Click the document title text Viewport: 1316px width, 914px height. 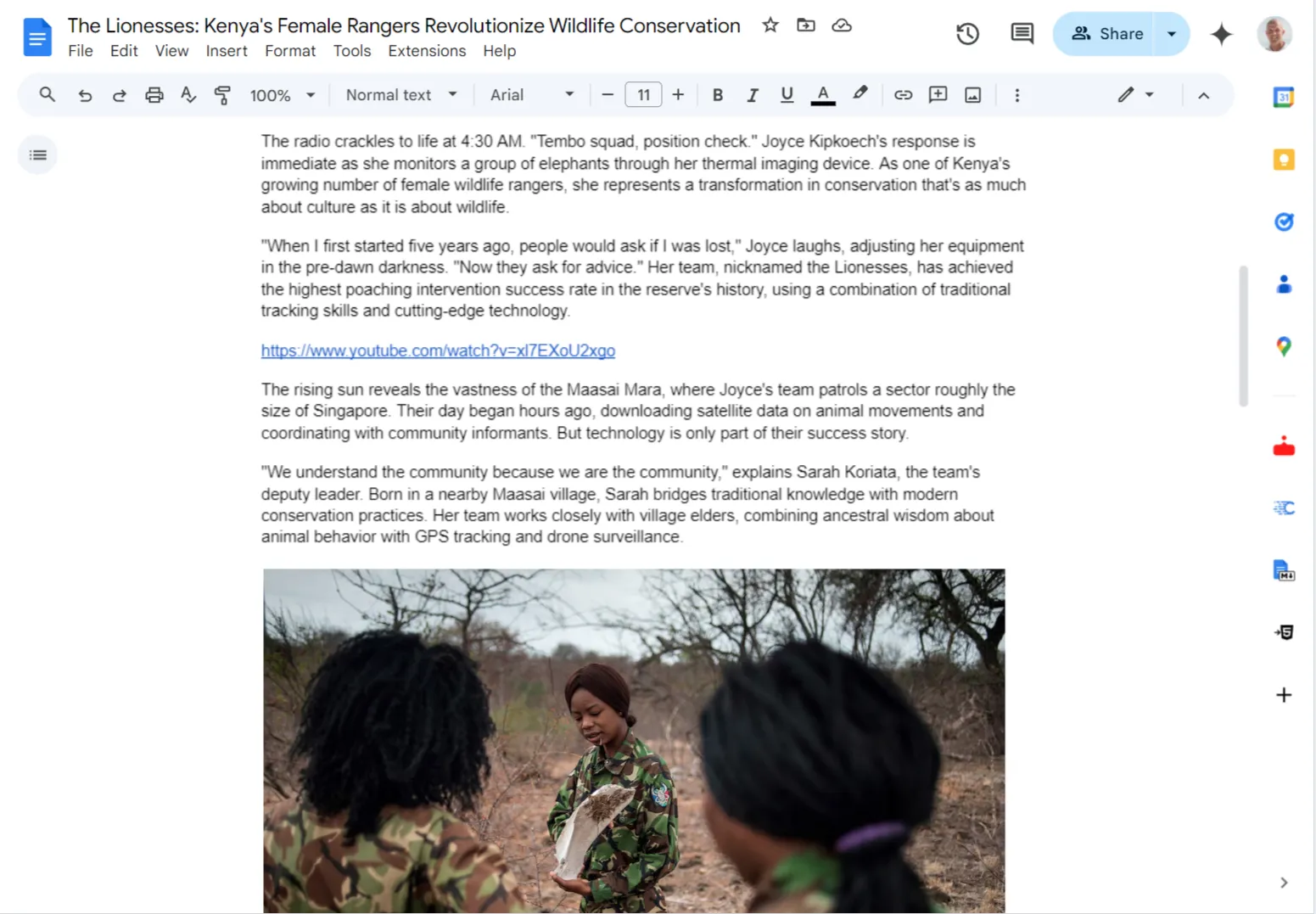point(404,25)
